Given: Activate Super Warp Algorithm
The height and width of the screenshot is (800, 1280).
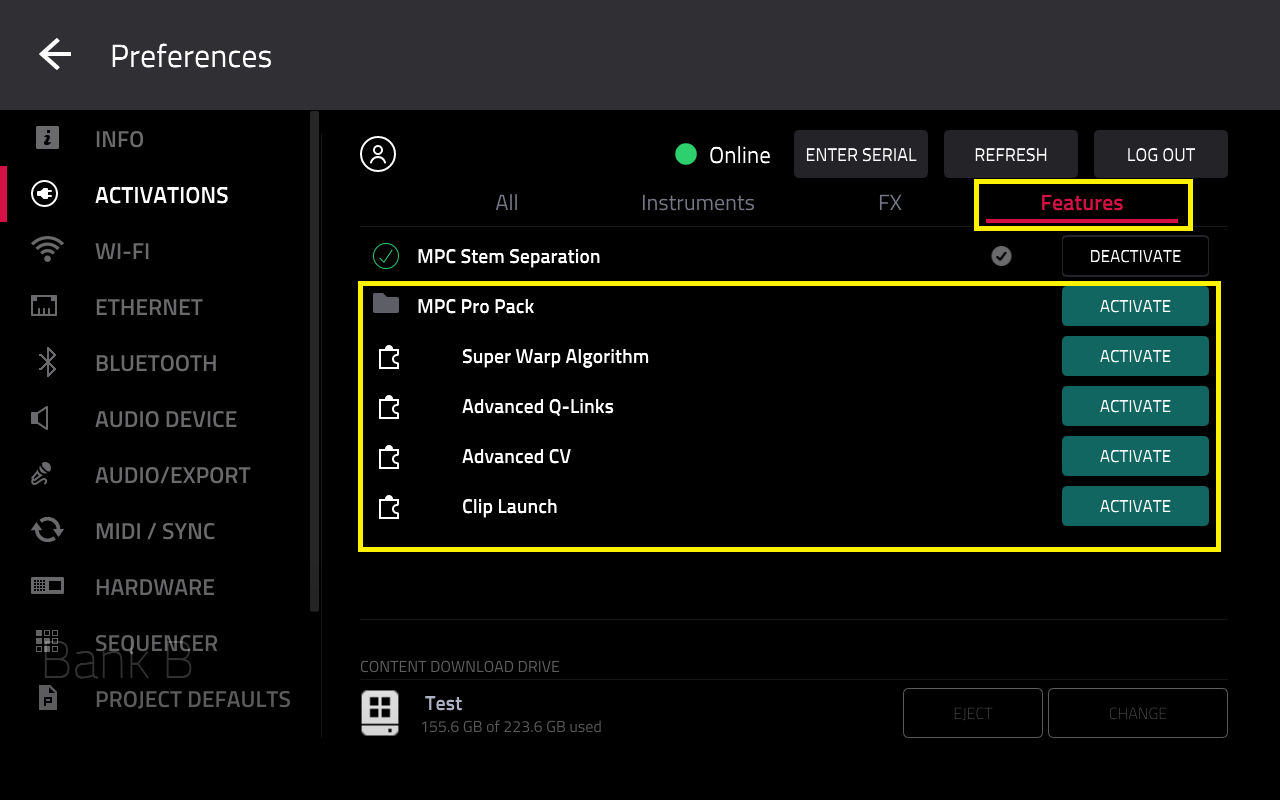Looking at the screenshot, I should coord(1135,356).
